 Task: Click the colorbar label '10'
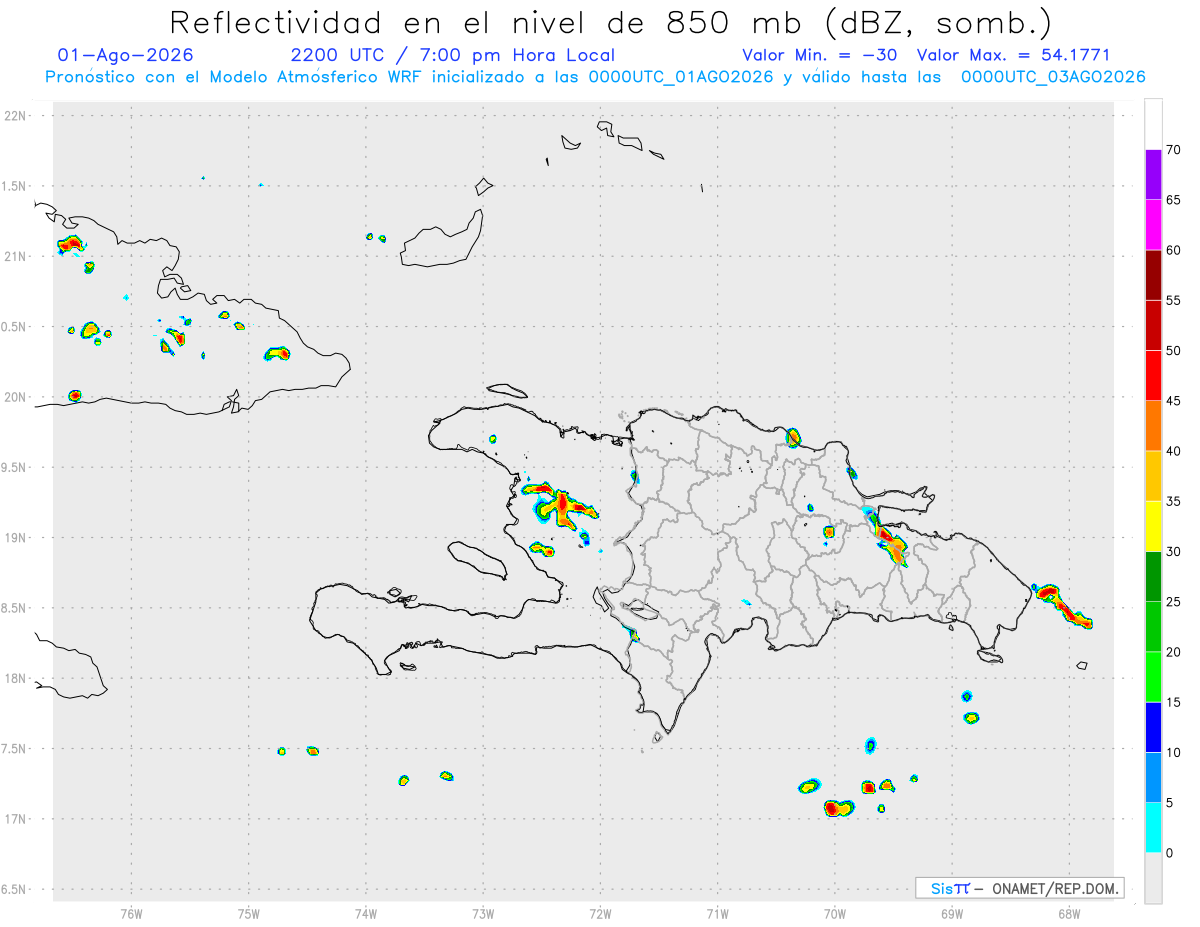[1173, 752]
